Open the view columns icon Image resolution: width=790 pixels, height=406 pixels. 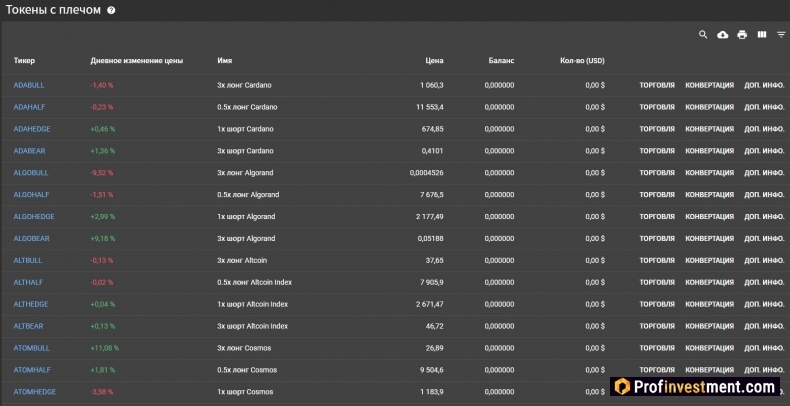point(762,35)
